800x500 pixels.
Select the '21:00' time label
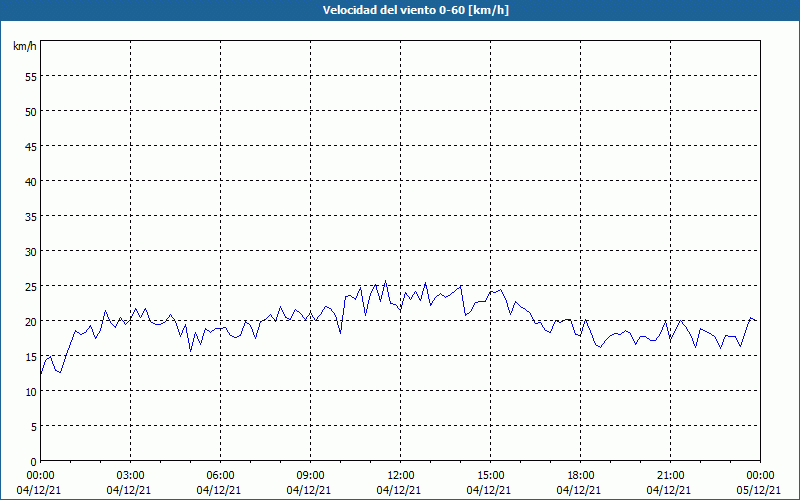[x=670, y=476]
